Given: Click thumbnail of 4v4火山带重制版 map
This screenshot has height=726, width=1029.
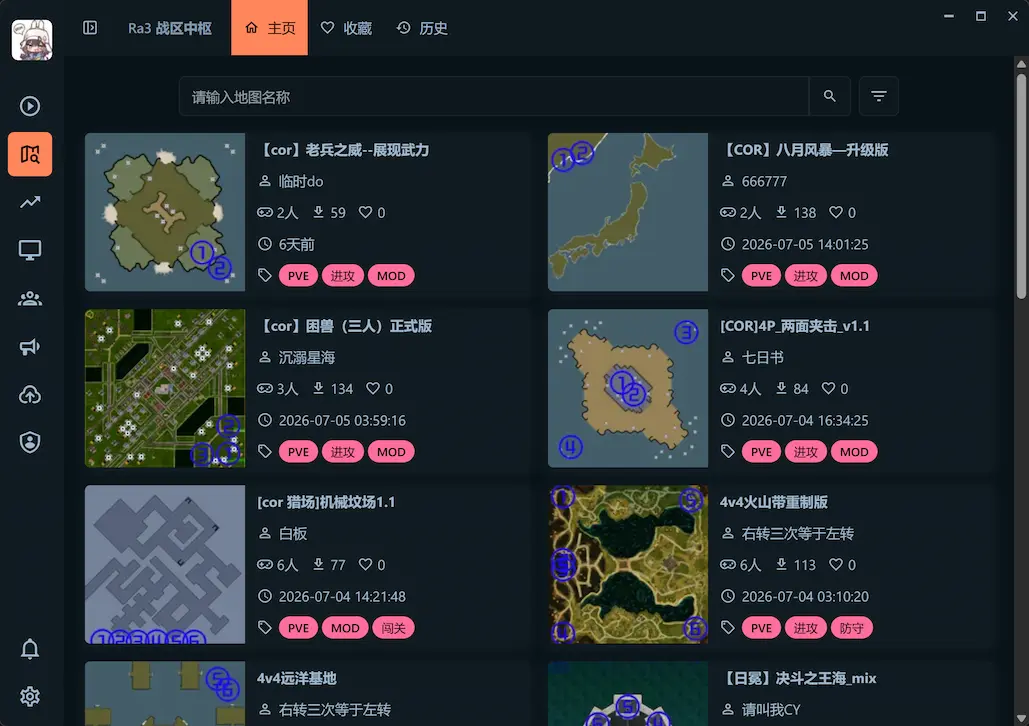Looking at the screenshot, I should 627,564.
